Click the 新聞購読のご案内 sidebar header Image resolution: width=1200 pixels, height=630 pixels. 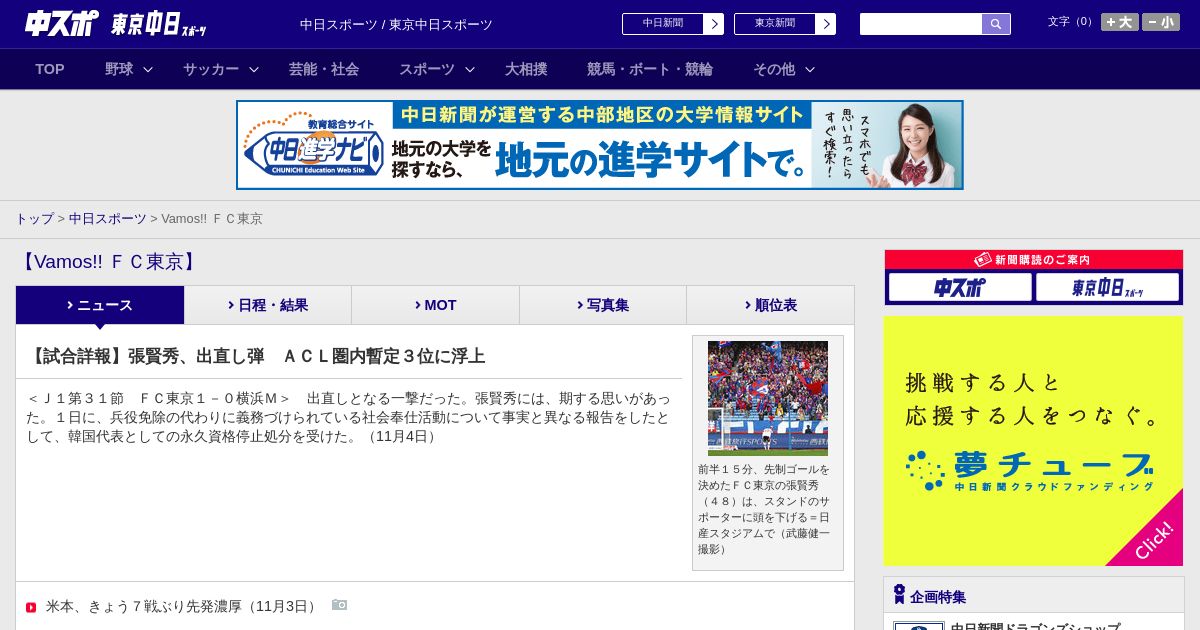click(1034, 259)
